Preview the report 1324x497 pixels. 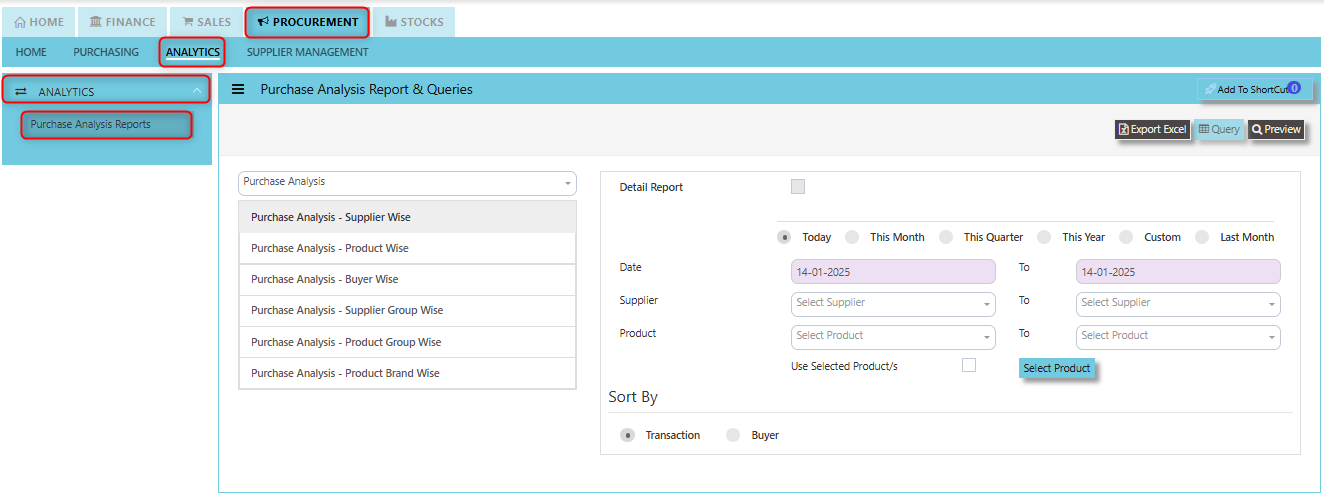point(1276,130)
